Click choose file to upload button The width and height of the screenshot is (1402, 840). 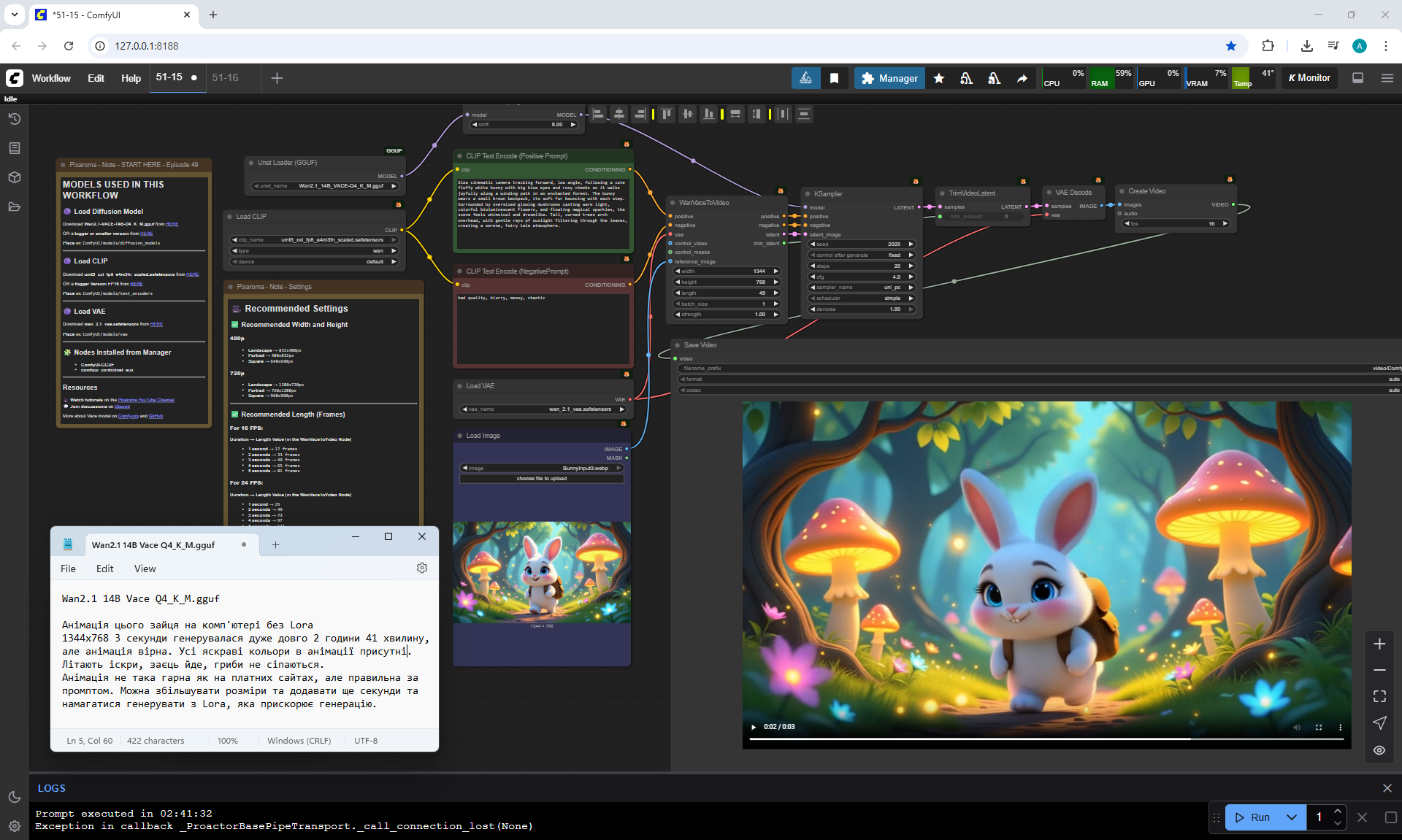541,479
